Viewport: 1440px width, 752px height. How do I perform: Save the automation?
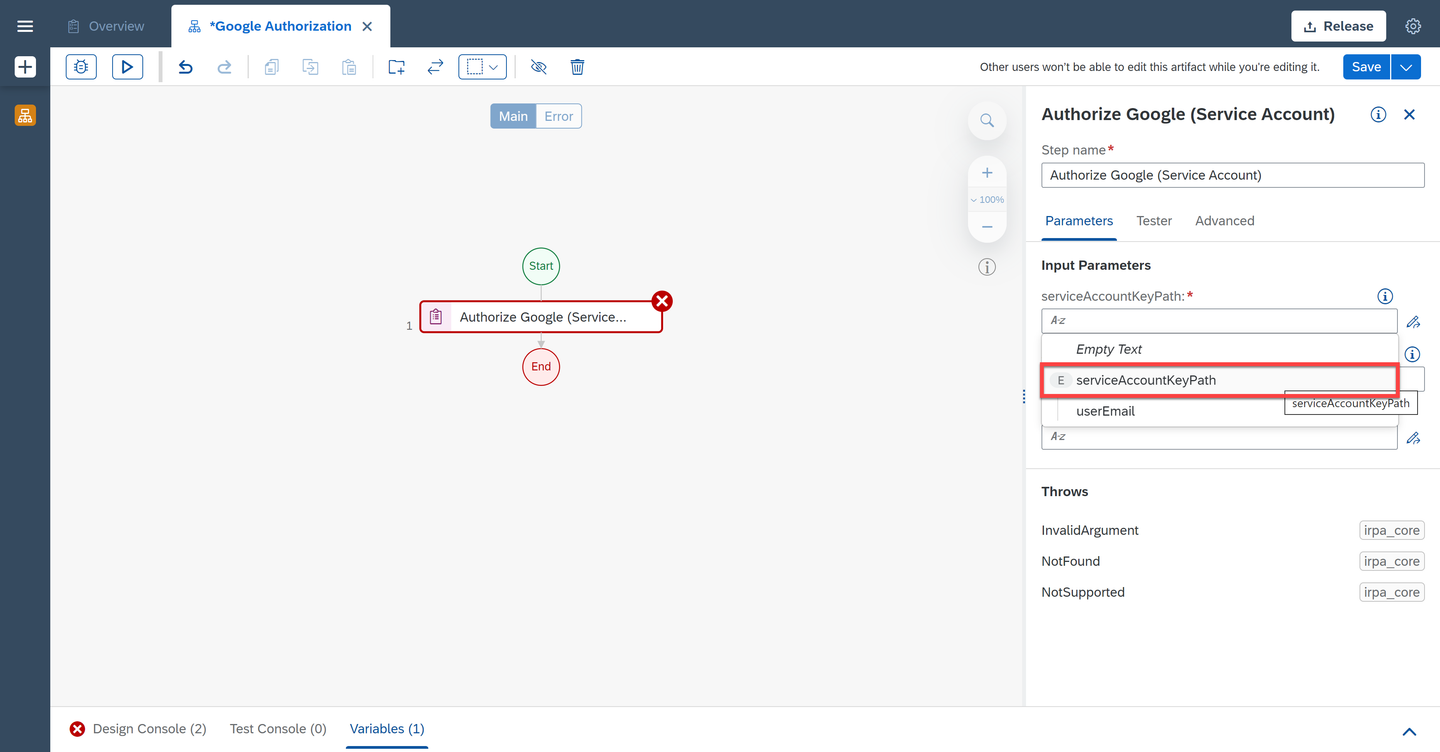tap(1367, 67)
